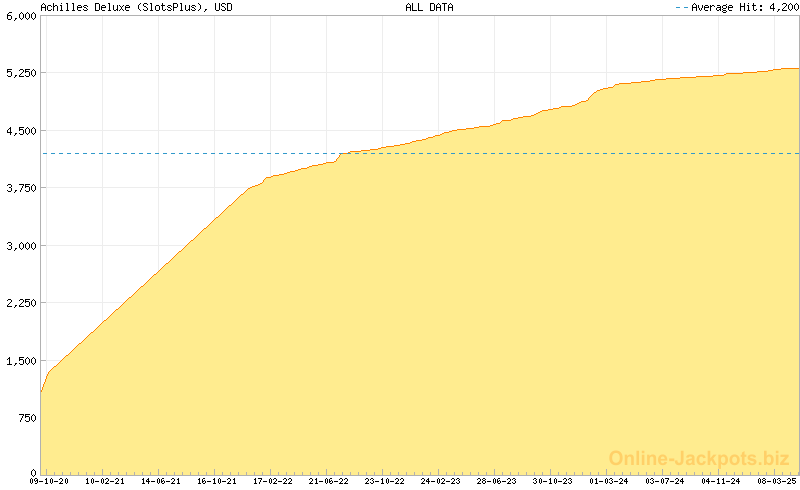The height and width of the screenshot is (490, 800).
Task: Select the 16-10-21 date label
Action: [x=217, y=481]
